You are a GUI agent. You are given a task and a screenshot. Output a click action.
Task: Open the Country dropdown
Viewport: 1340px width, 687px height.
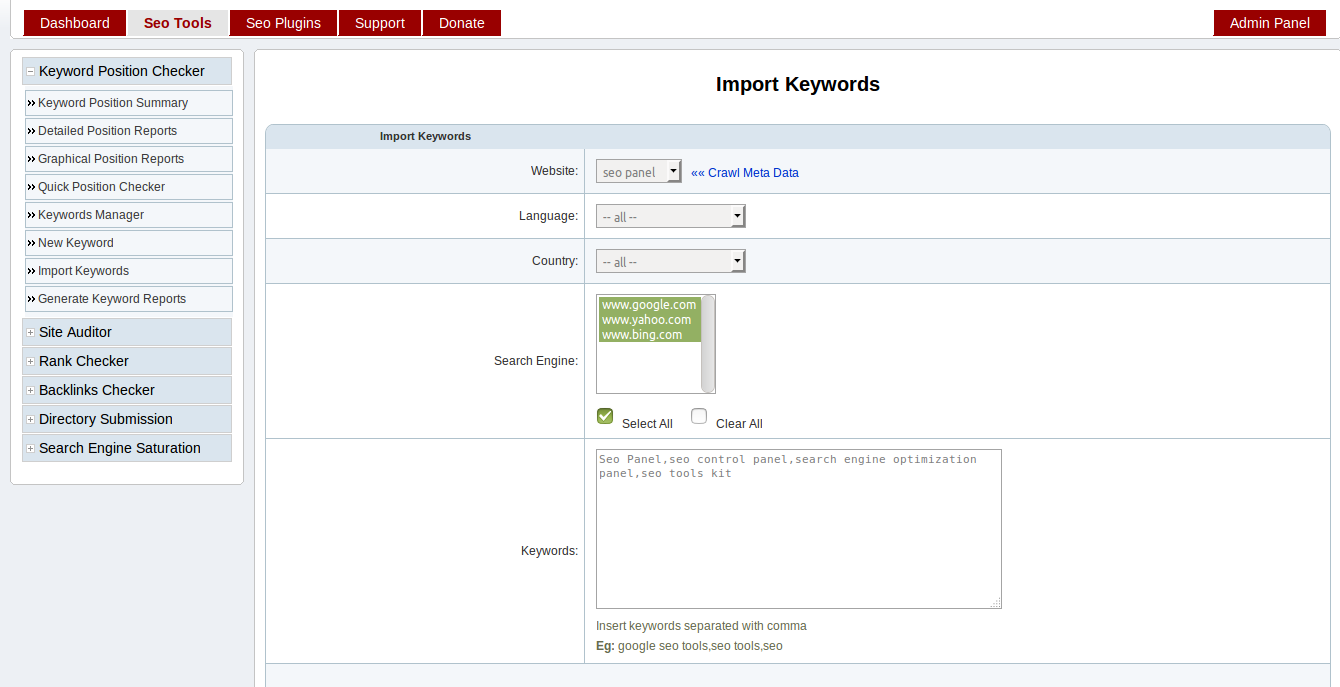coord(671,262)
